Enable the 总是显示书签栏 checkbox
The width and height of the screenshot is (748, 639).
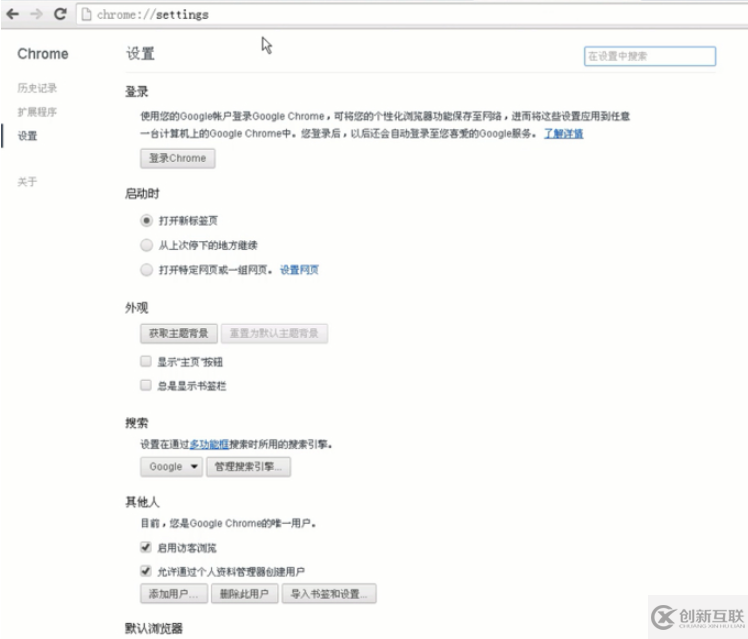pyautogui.click(x=145, y=385)
